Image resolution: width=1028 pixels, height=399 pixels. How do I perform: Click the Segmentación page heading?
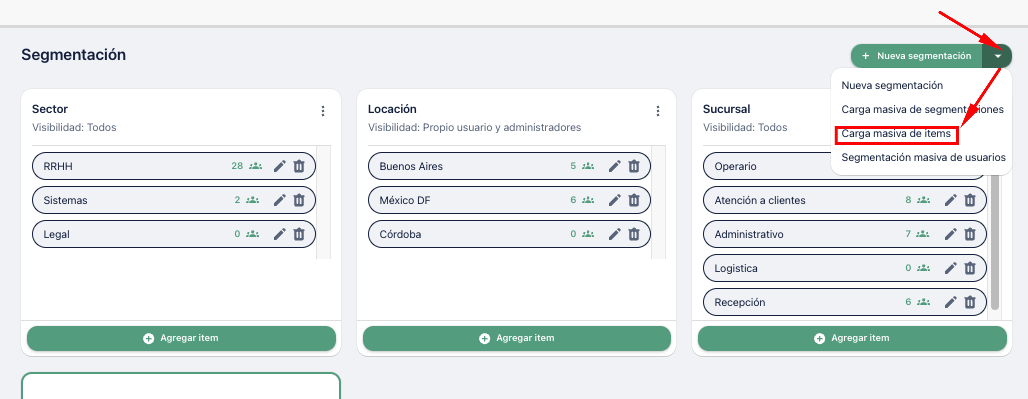tap(73, 55)
